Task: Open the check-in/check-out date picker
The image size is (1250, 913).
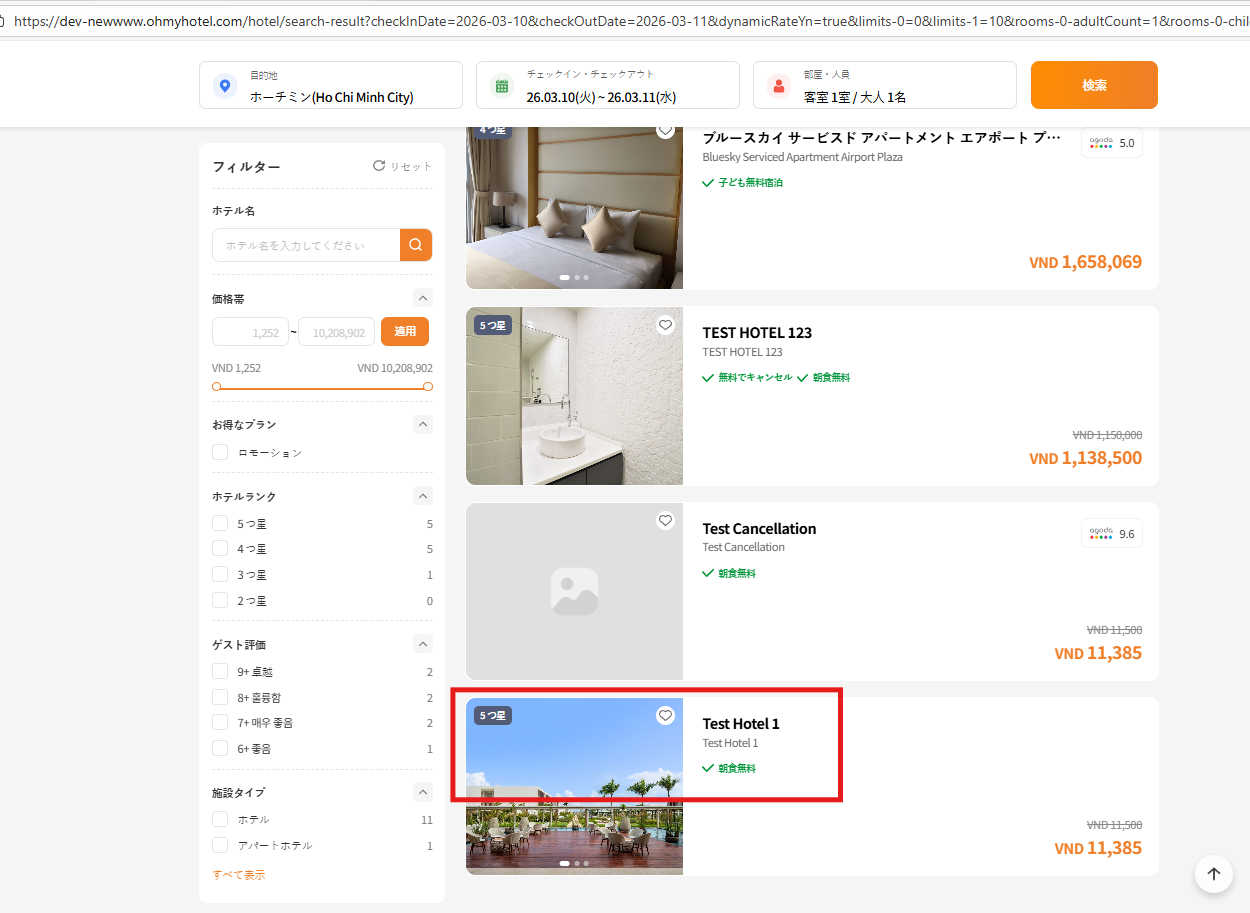Action: click(x=608, y=85)
